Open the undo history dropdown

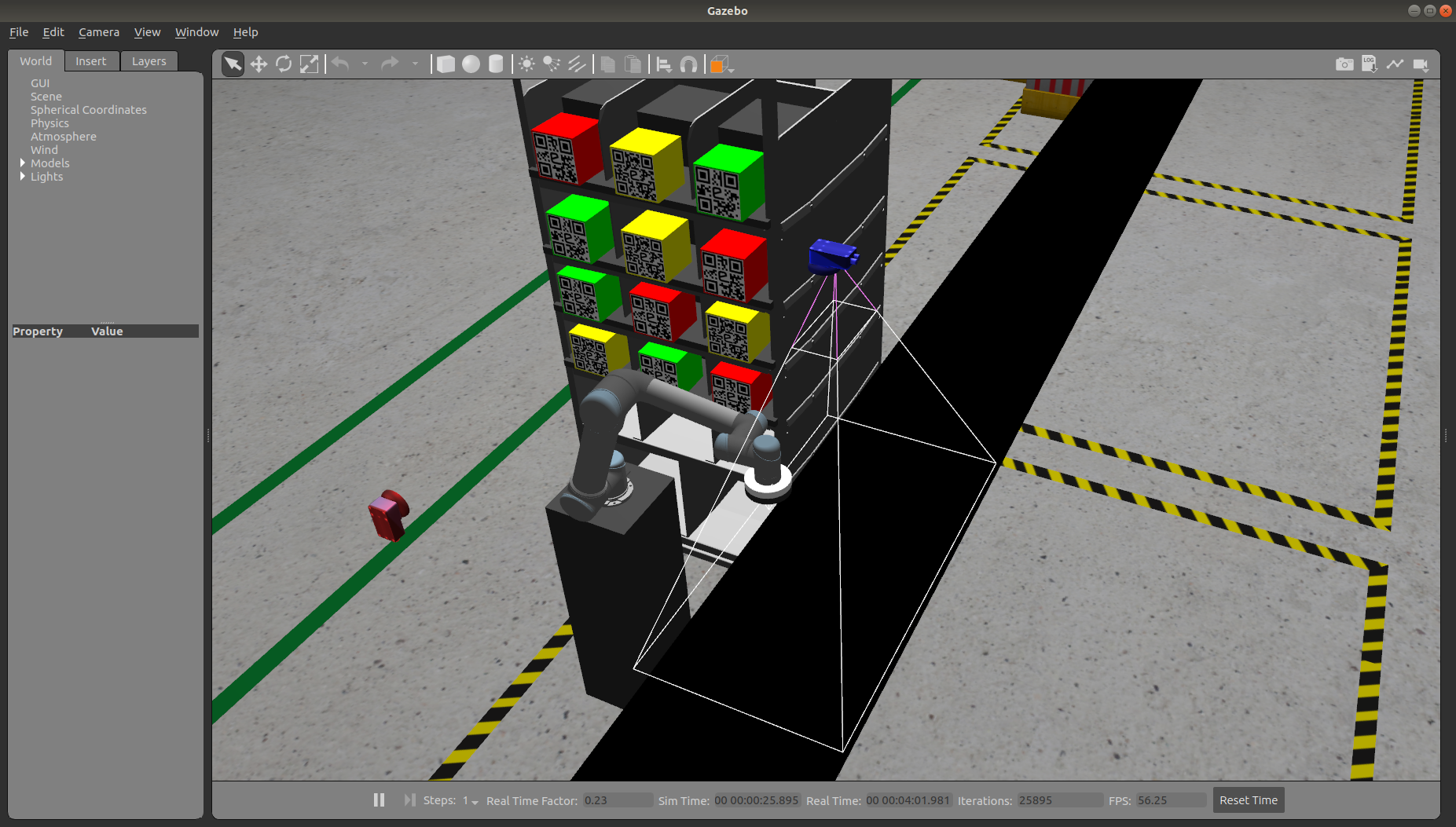click(x=365, y=64)
